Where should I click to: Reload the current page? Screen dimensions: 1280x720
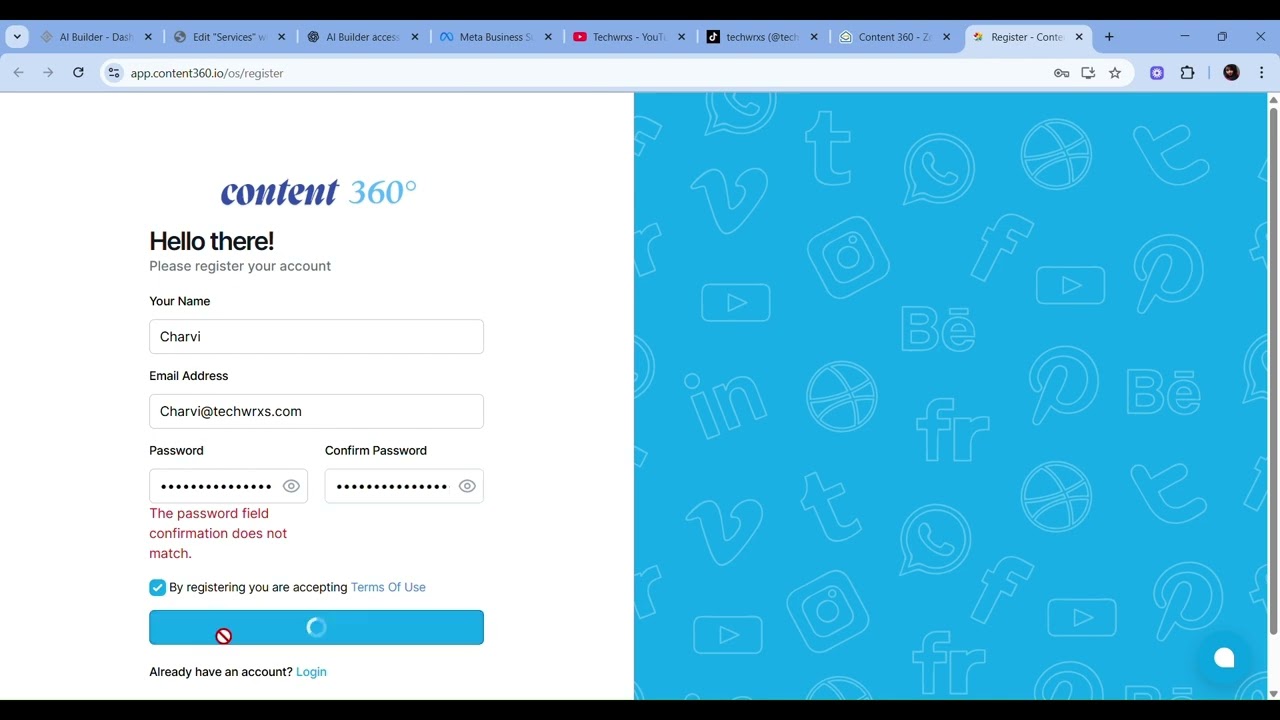click(78, 73)
